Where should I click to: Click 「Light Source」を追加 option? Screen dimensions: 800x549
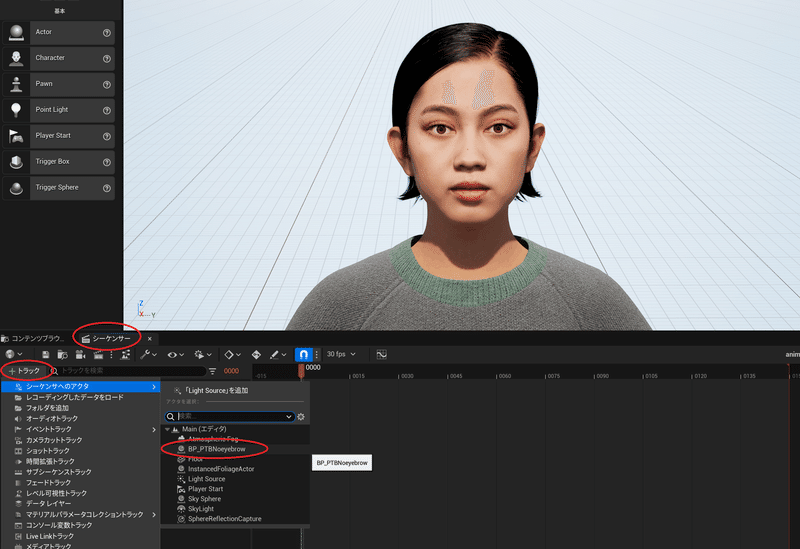tap(235, 391)
